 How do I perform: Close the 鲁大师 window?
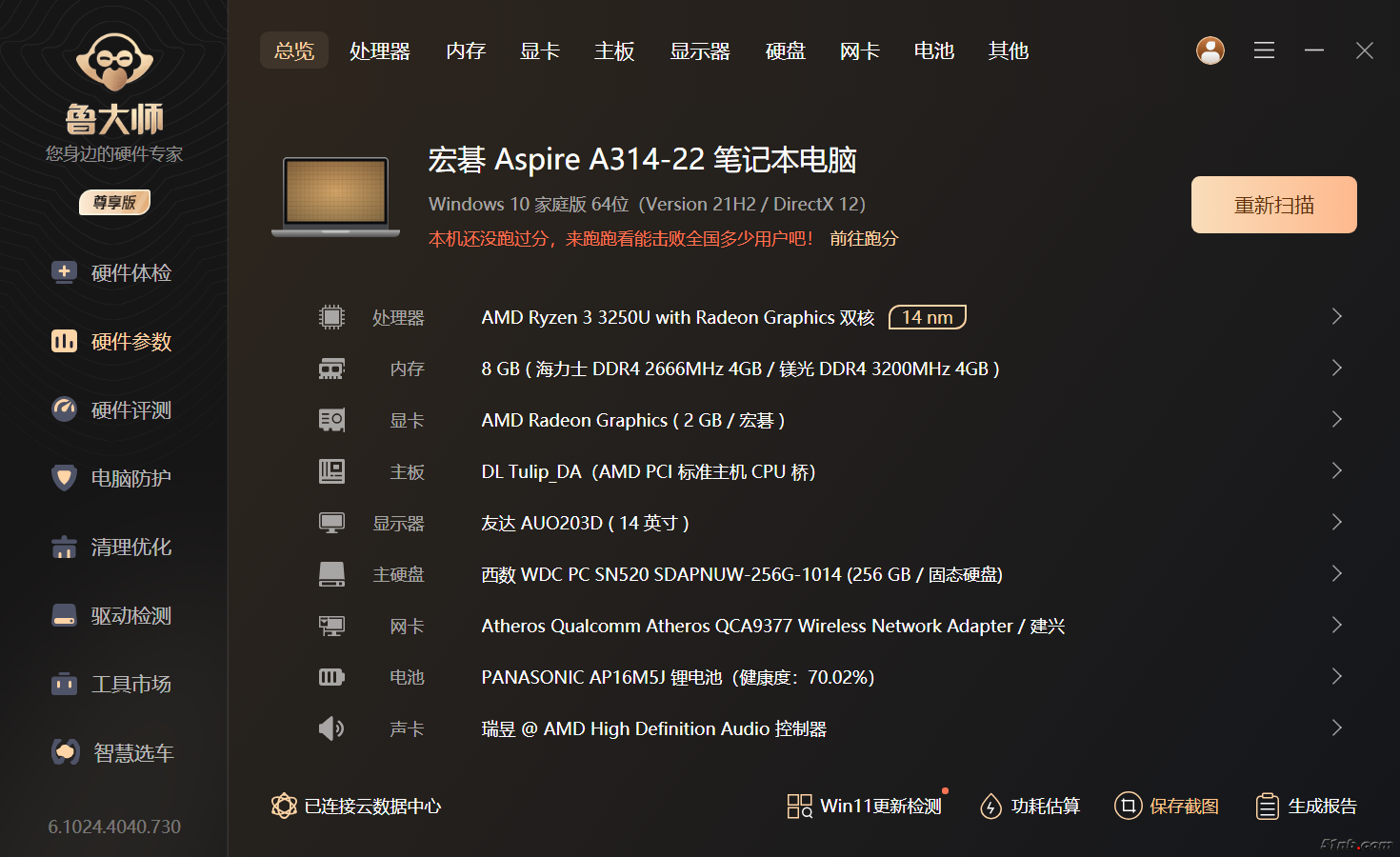(x=1365, y=50)
